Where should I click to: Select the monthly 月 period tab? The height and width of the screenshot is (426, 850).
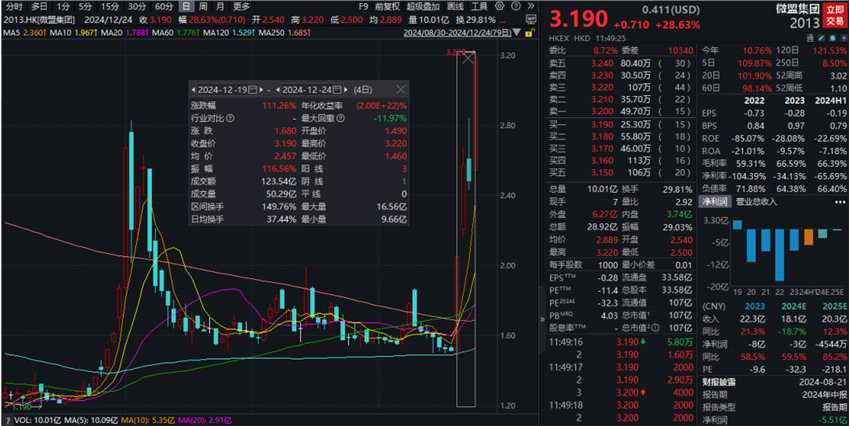pyautogui.click(x=219, y=7)
